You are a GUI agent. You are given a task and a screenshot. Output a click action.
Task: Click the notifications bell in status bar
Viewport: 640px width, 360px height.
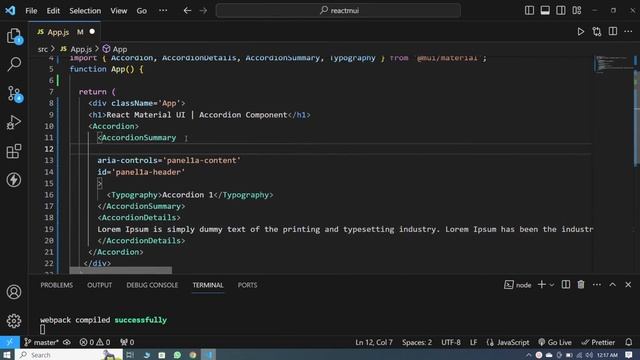[629, 342]
